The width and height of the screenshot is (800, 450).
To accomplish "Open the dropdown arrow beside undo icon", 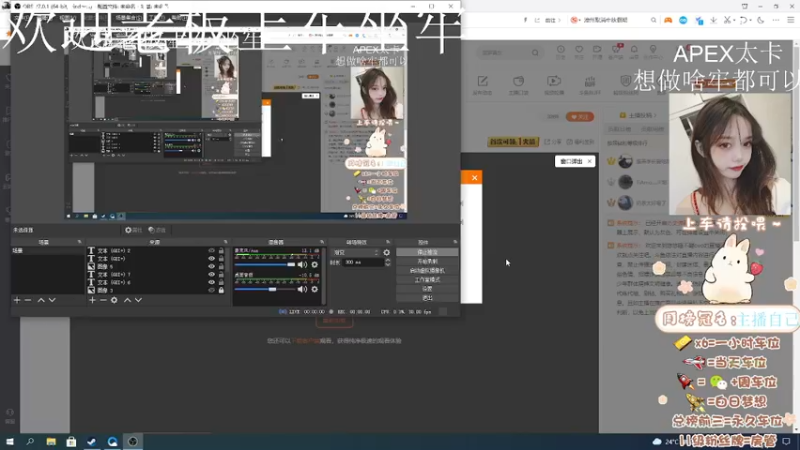I will coord(750,20).
